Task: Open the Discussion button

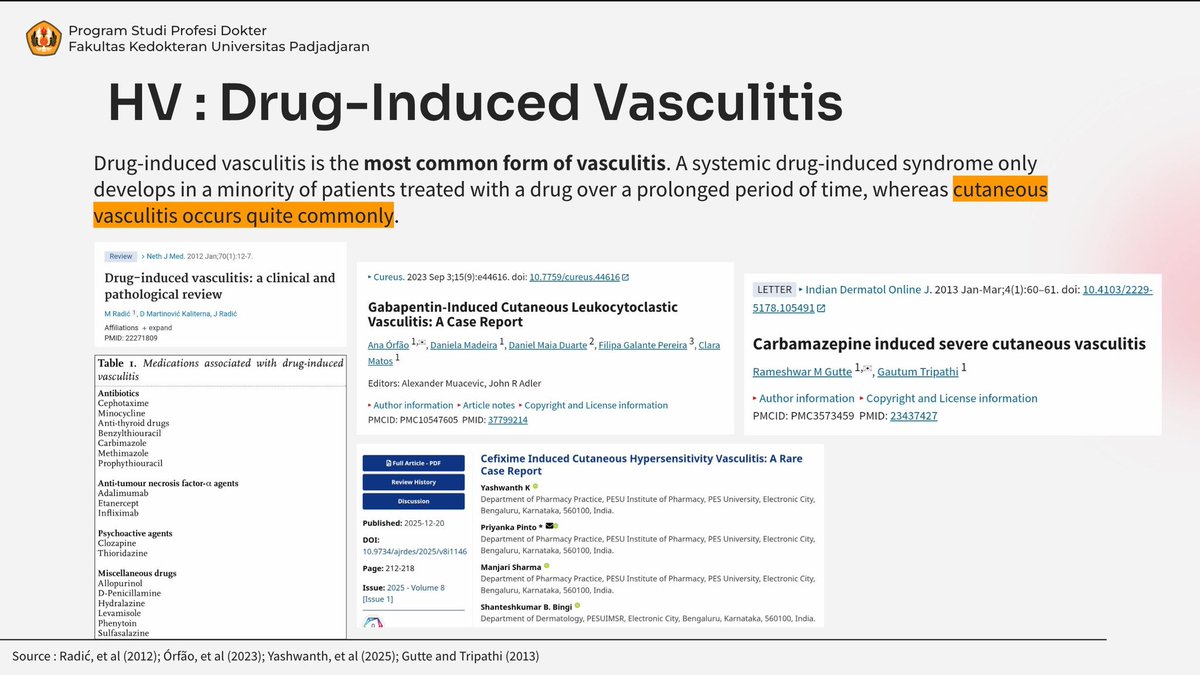Action: 413,501
